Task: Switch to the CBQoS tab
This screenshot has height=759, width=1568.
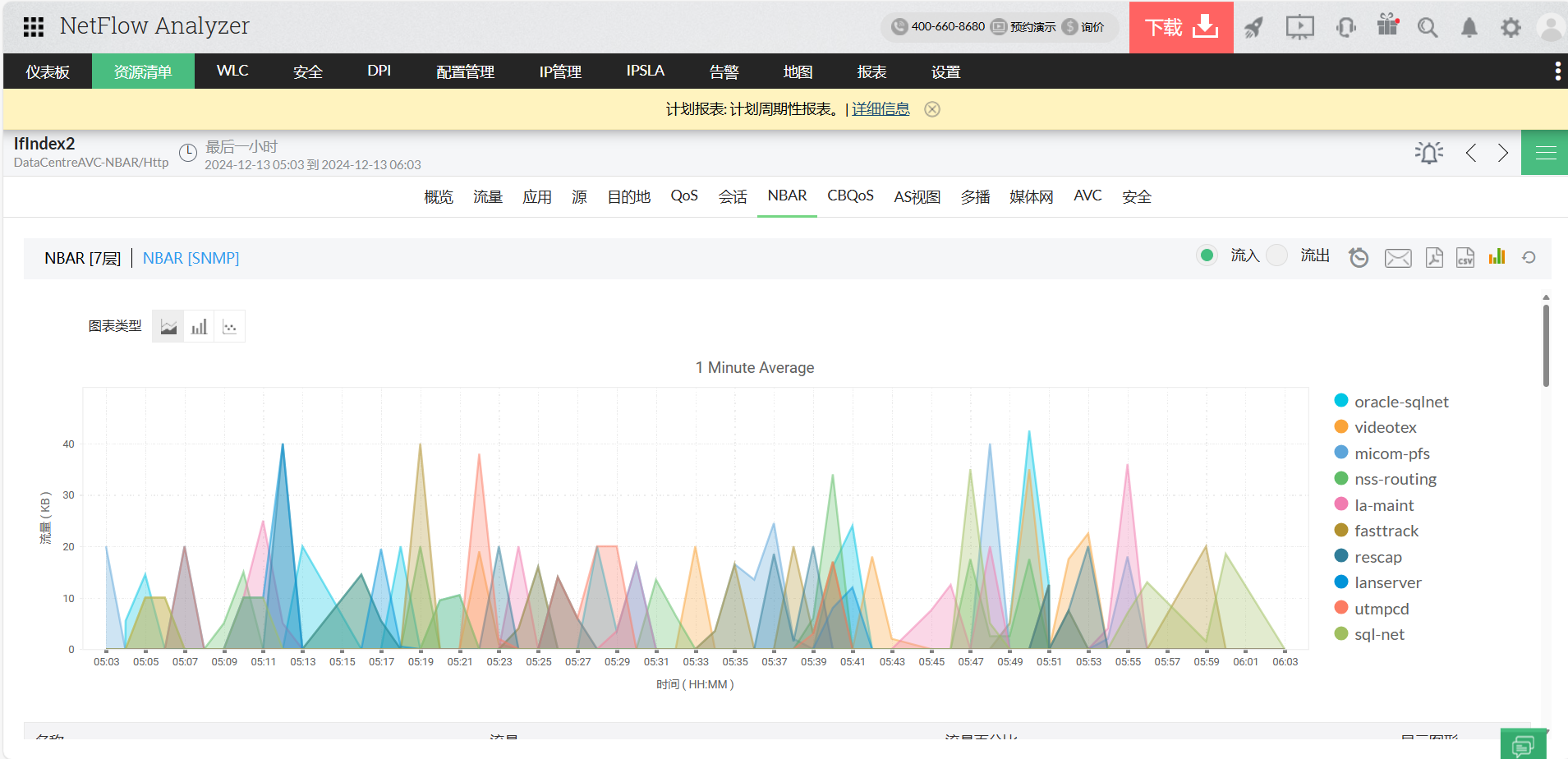Action: point(850,196)
